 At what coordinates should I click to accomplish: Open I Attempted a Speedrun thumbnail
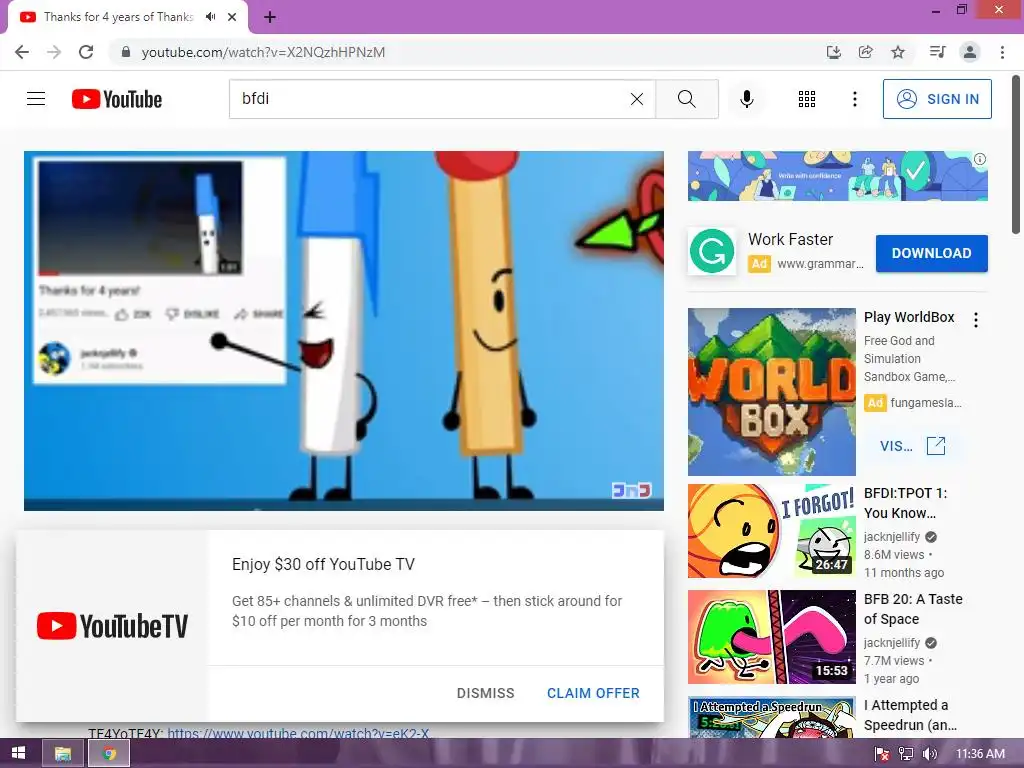(x=771, y=717)
